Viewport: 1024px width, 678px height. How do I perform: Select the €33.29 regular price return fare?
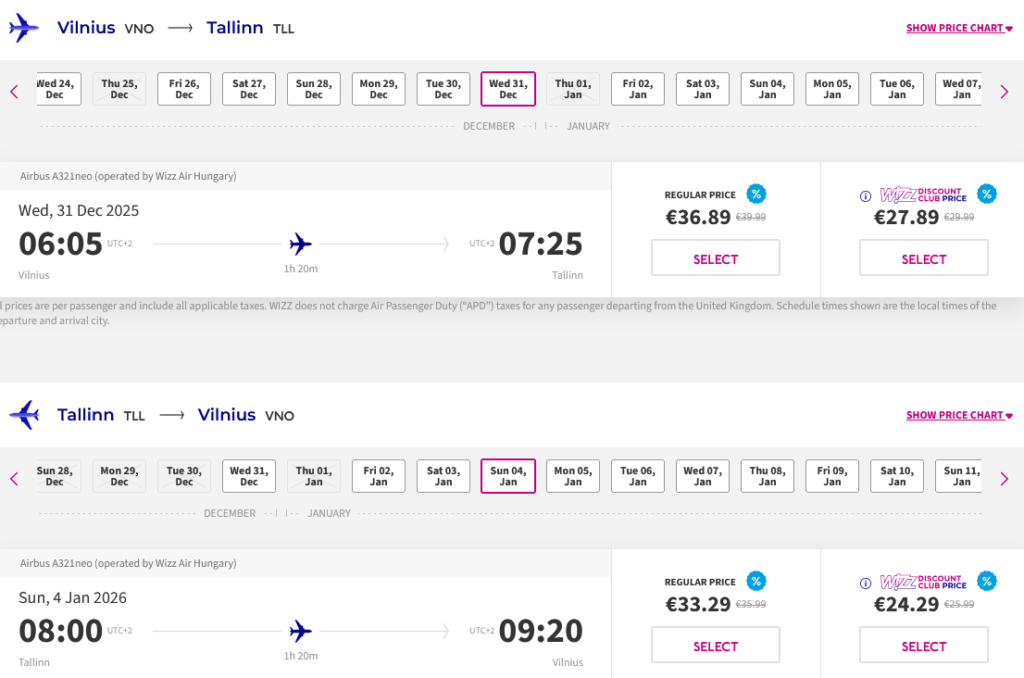click(715, 645)
